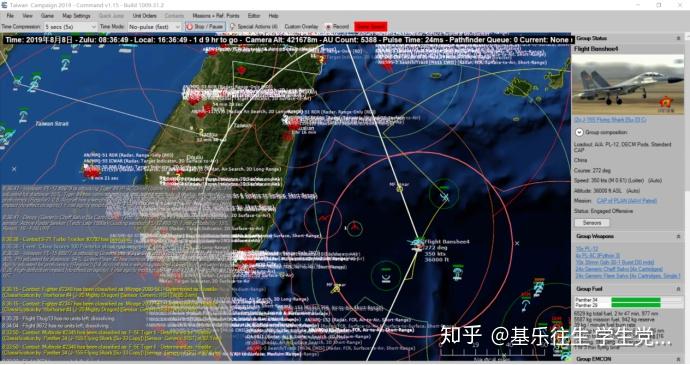Image resolution: width=690 pixels, height=365 pixels.
Task: Open the CAP mission link
Action: tap(627, 201)
